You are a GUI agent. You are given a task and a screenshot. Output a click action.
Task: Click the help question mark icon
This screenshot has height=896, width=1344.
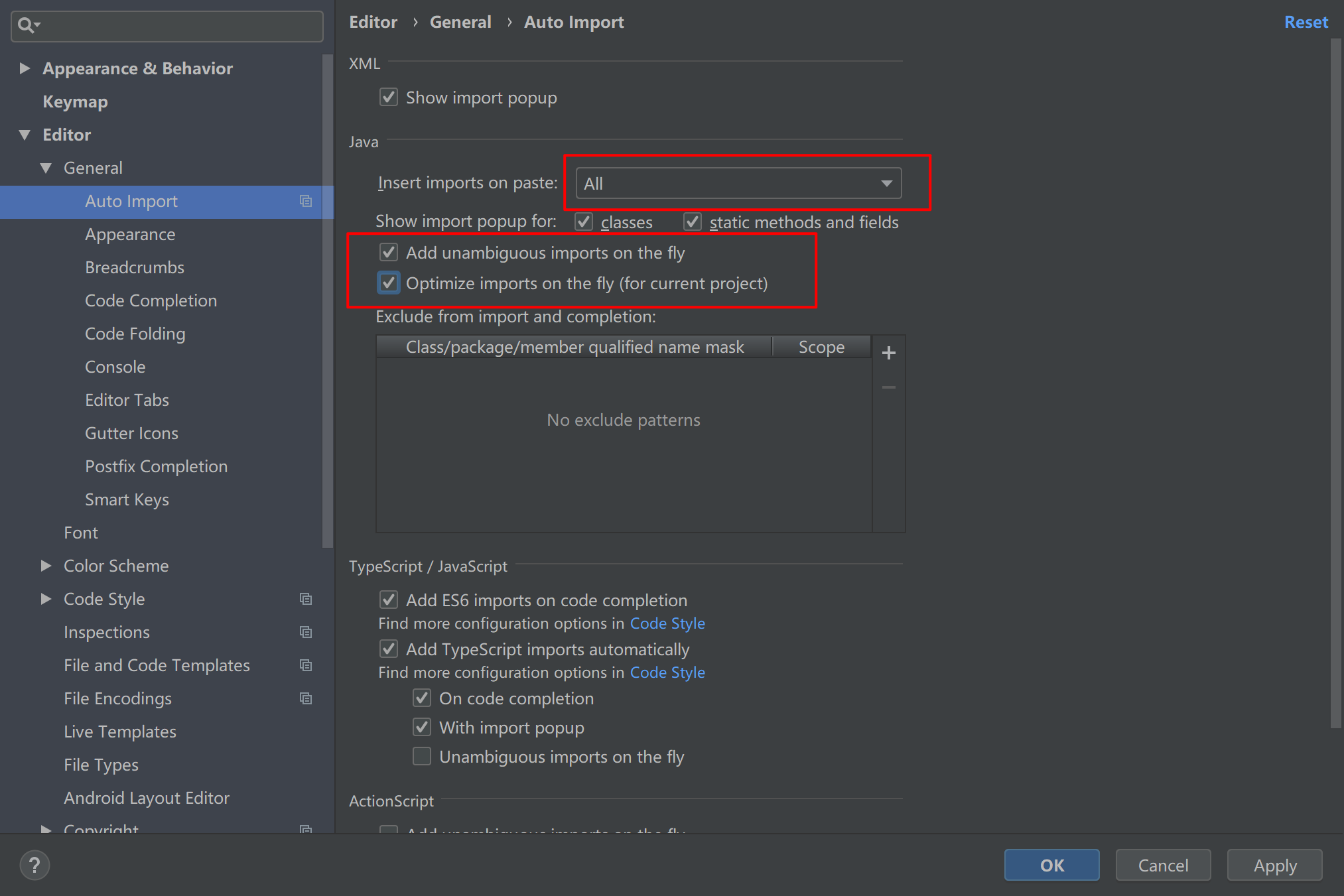[x=34, y=865]
